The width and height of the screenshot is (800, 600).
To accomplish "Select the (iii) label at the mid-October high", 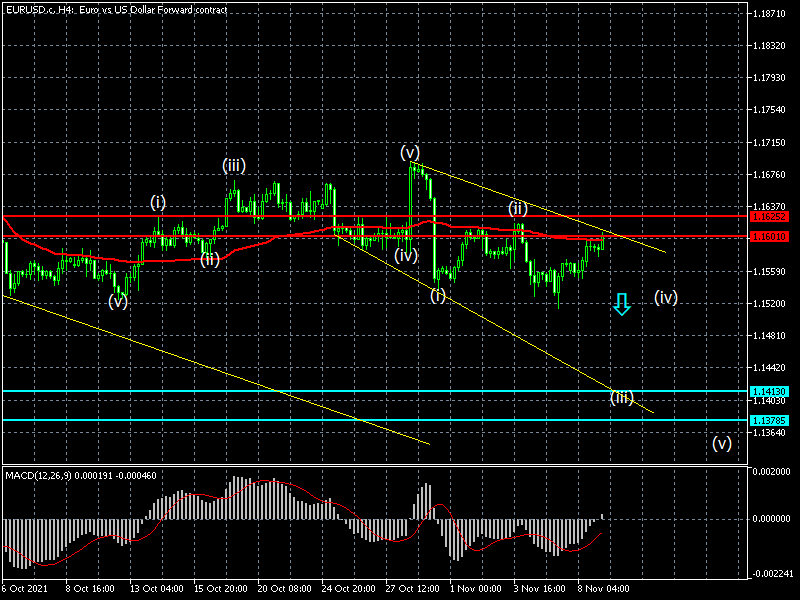I will 234,165.
